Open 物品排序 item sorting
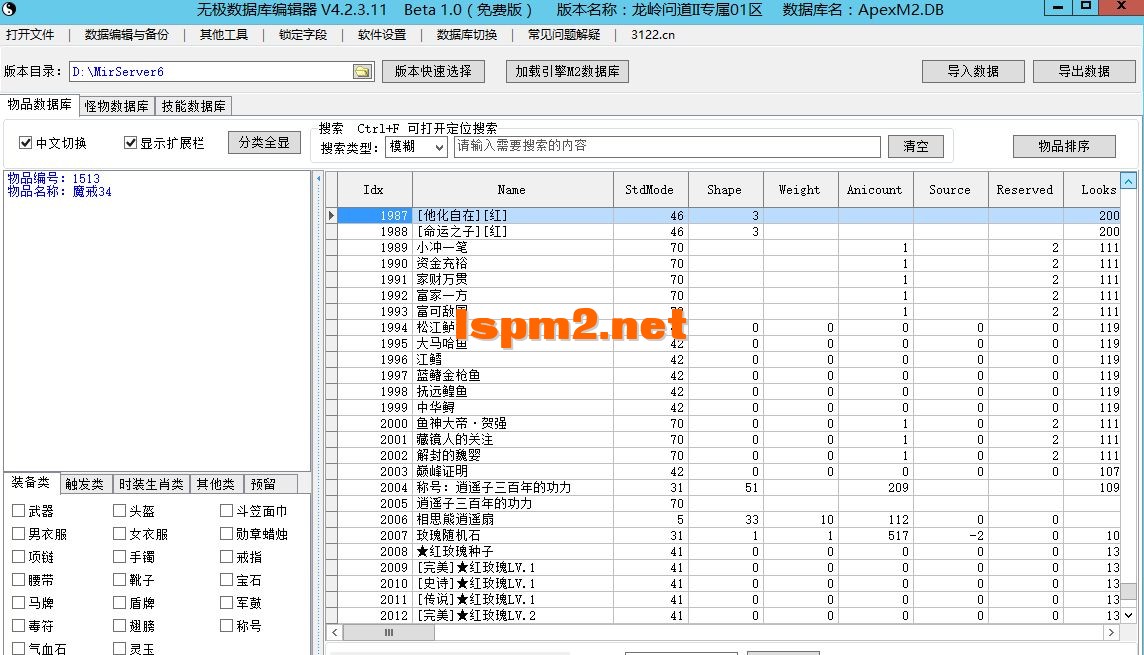Viewport: 1144px width, 655px height. click(x=1063, y=146)
